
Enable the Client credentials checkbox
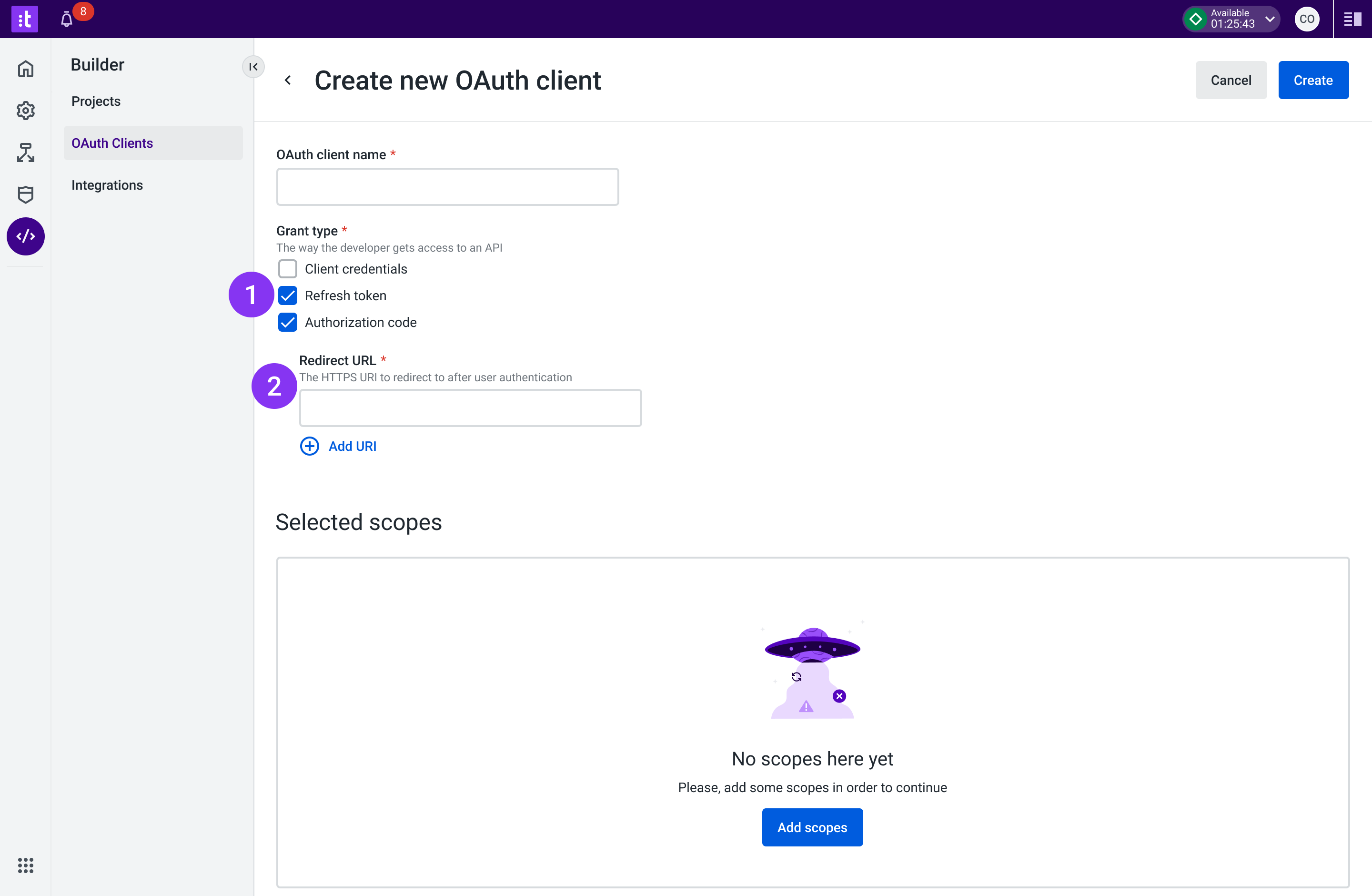(288, 269)
